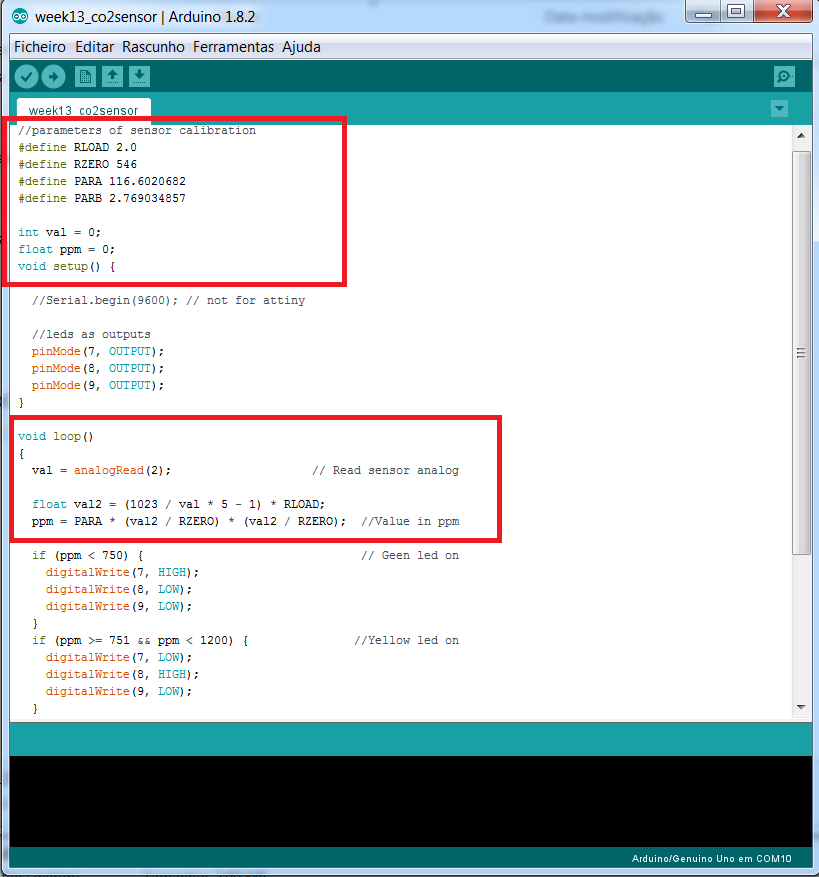The image size is (819, 877).
Task: Click the Arduino logo in title bar
Action: (x=20, y=17)
